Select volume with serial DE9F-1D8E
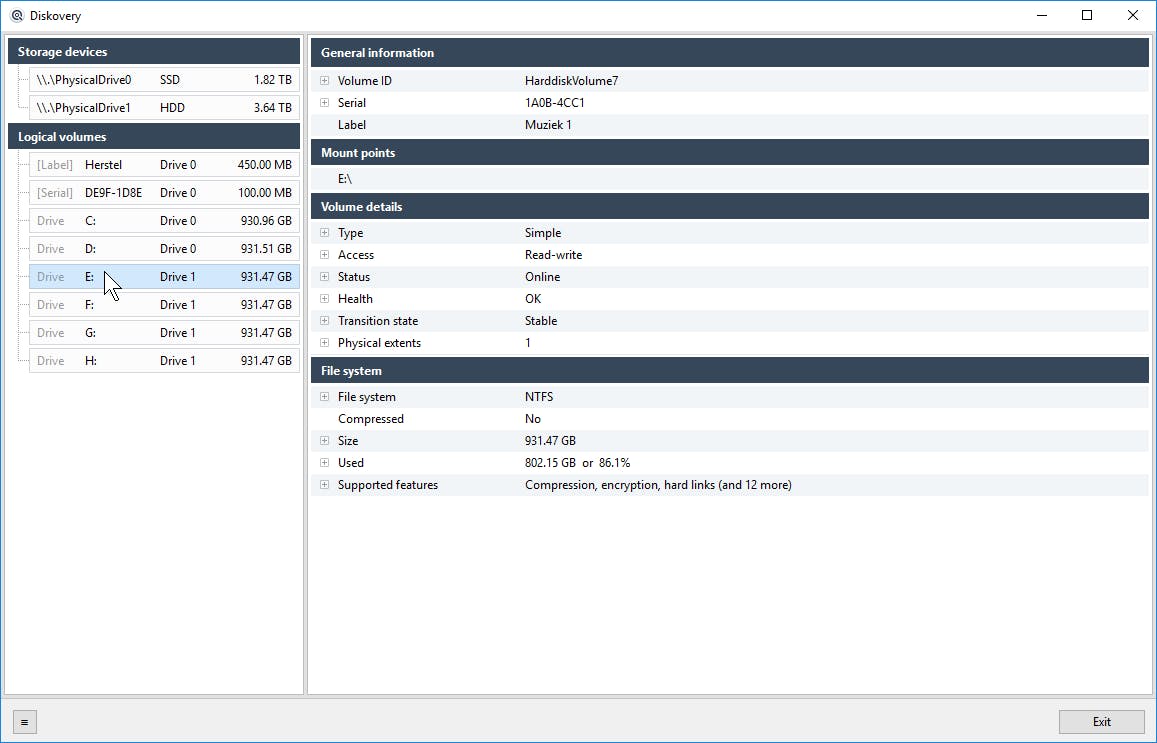This screenshot has width=1157, height=743. [164, 193]
